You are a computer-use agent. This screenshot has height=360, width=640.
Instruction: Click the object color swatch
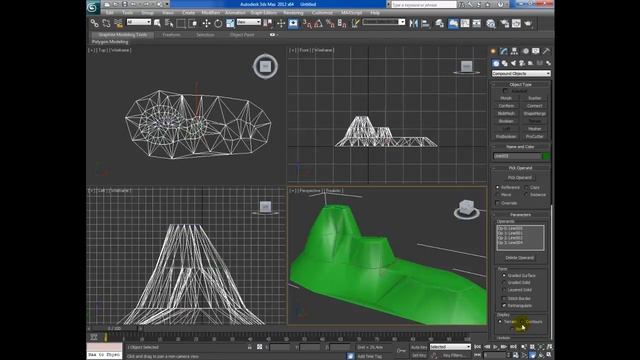tap(546, 156)
